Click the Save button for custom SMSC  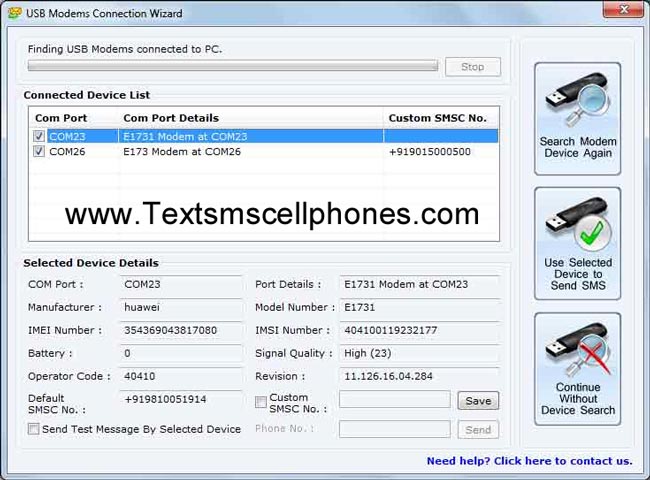(478, 401)
